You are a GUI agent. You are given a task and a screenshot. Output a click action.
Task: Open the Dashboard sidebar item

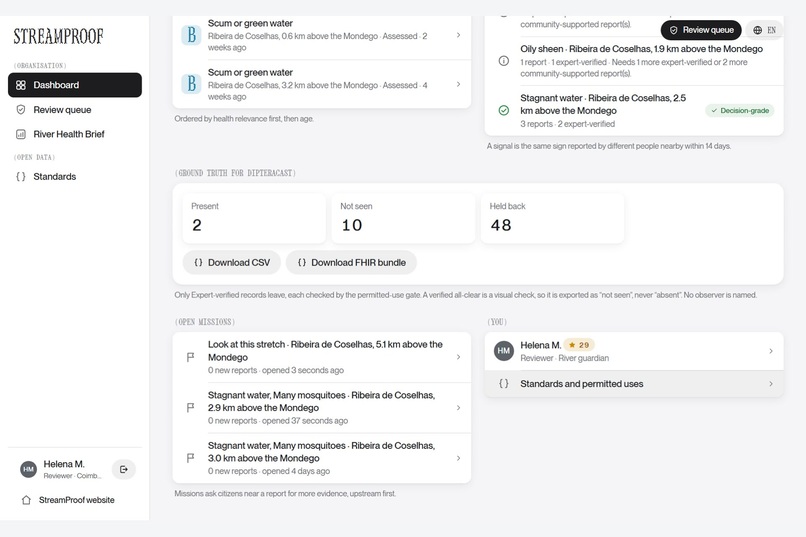75,85
